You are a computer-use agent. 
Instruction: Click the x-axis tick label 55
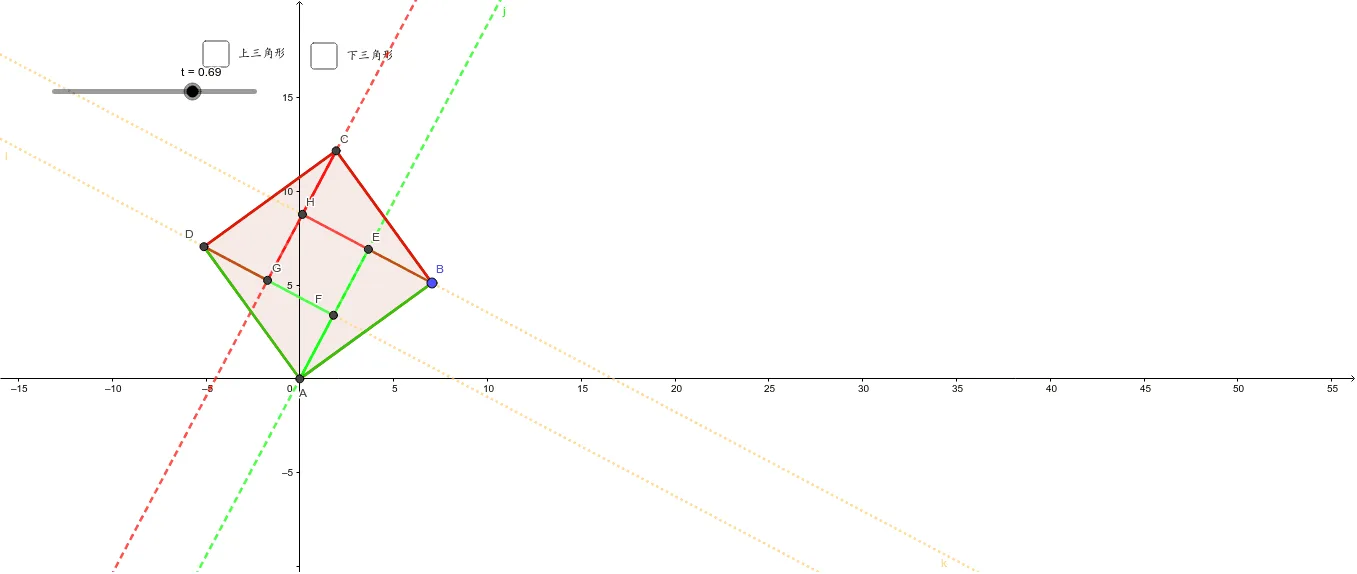pos(1332,388)
